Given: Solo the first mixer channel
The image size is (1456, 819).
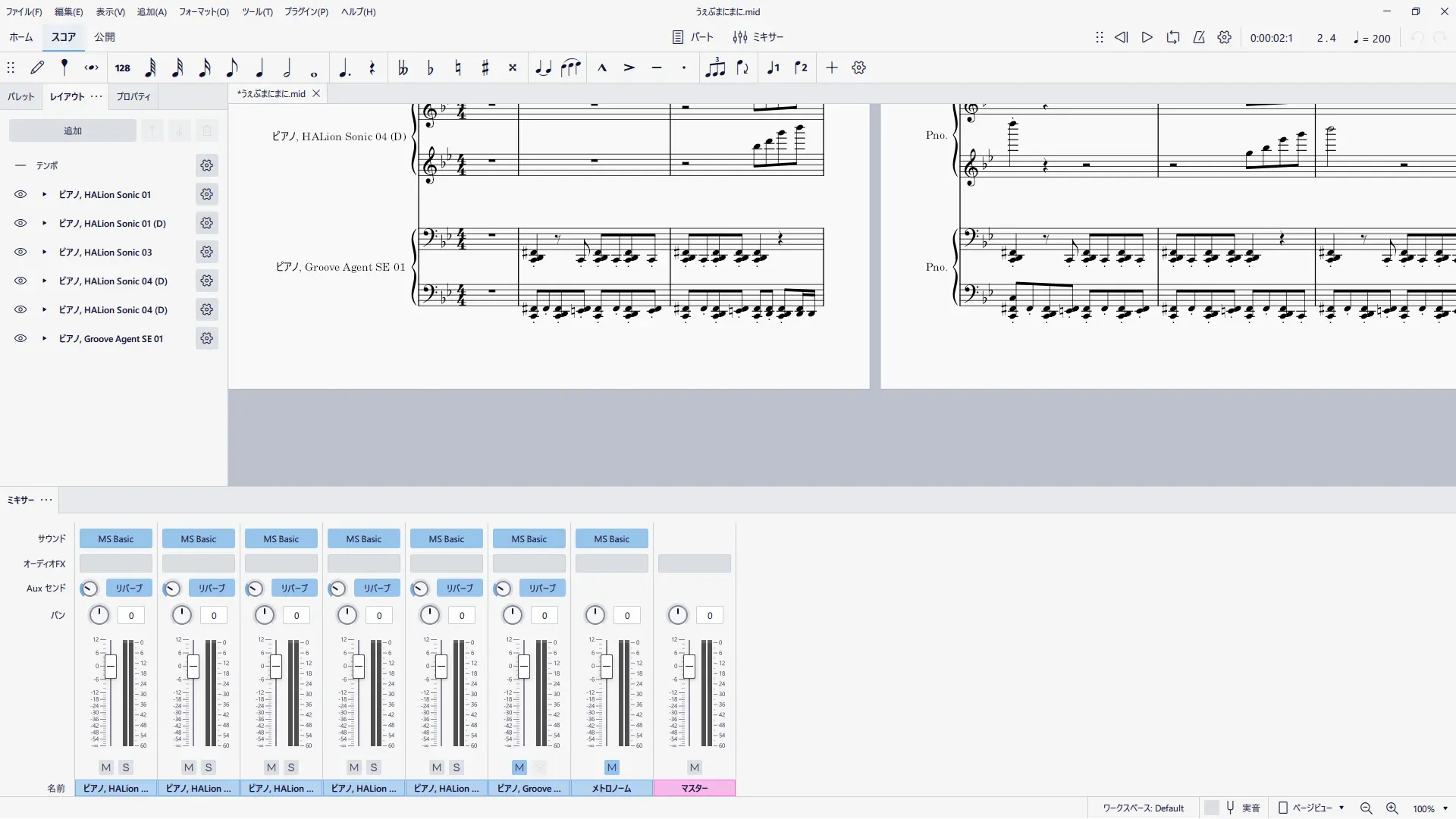Looking at the screenshot, I should point(126,767).
